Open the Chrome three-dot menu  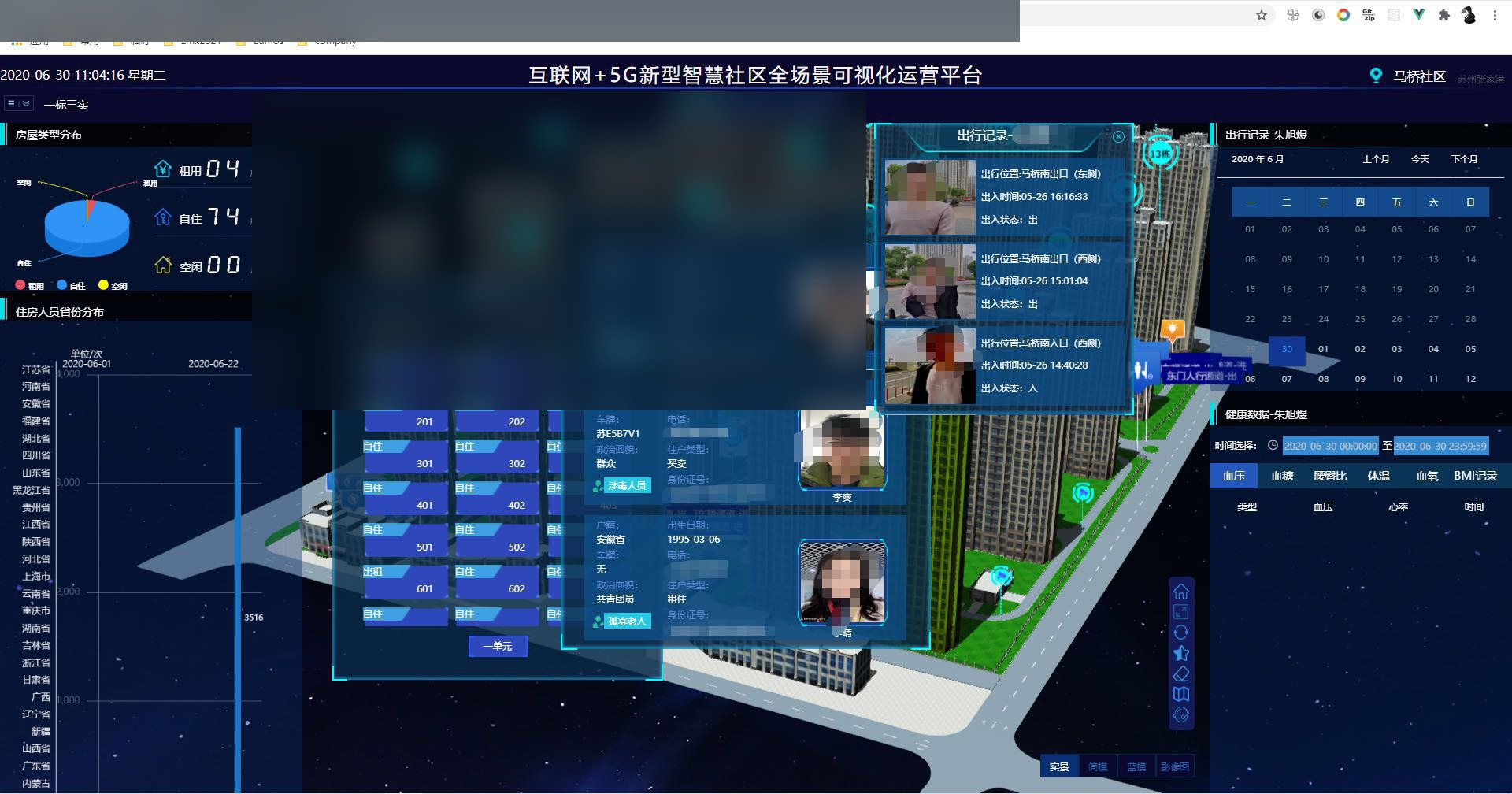(x=1495, y=15)
